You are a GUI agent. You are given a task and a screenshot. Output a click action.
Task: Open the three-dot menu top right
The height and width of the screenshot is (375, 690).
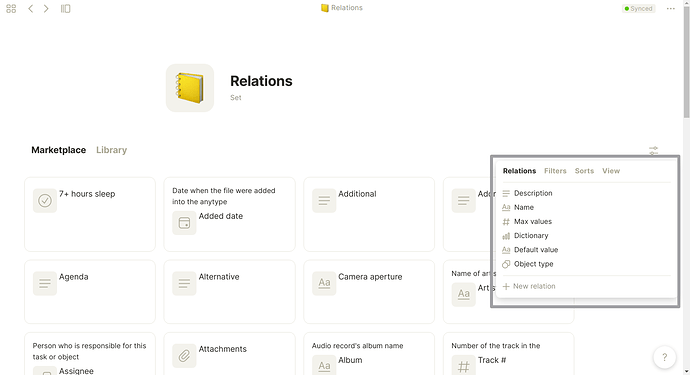pyautogui.click(x=670, y=8)
